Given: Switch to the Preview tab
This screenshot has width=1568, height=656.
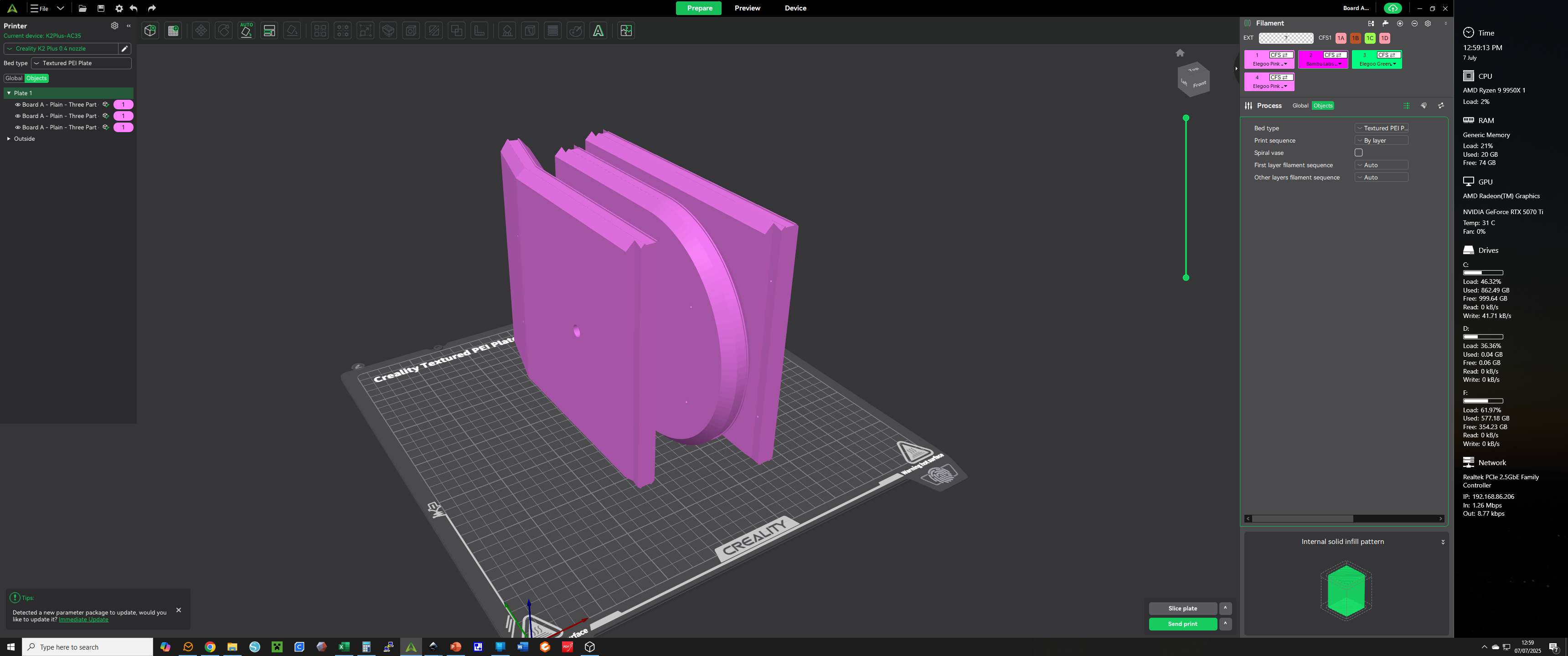Looking at the screenshot, I should pyautogui.click(x=747, y=8).
